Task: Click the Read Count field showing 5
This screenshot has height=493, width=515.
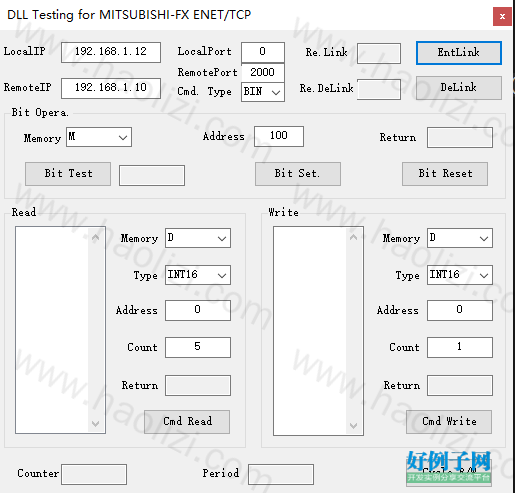Action: pos(198,347)
